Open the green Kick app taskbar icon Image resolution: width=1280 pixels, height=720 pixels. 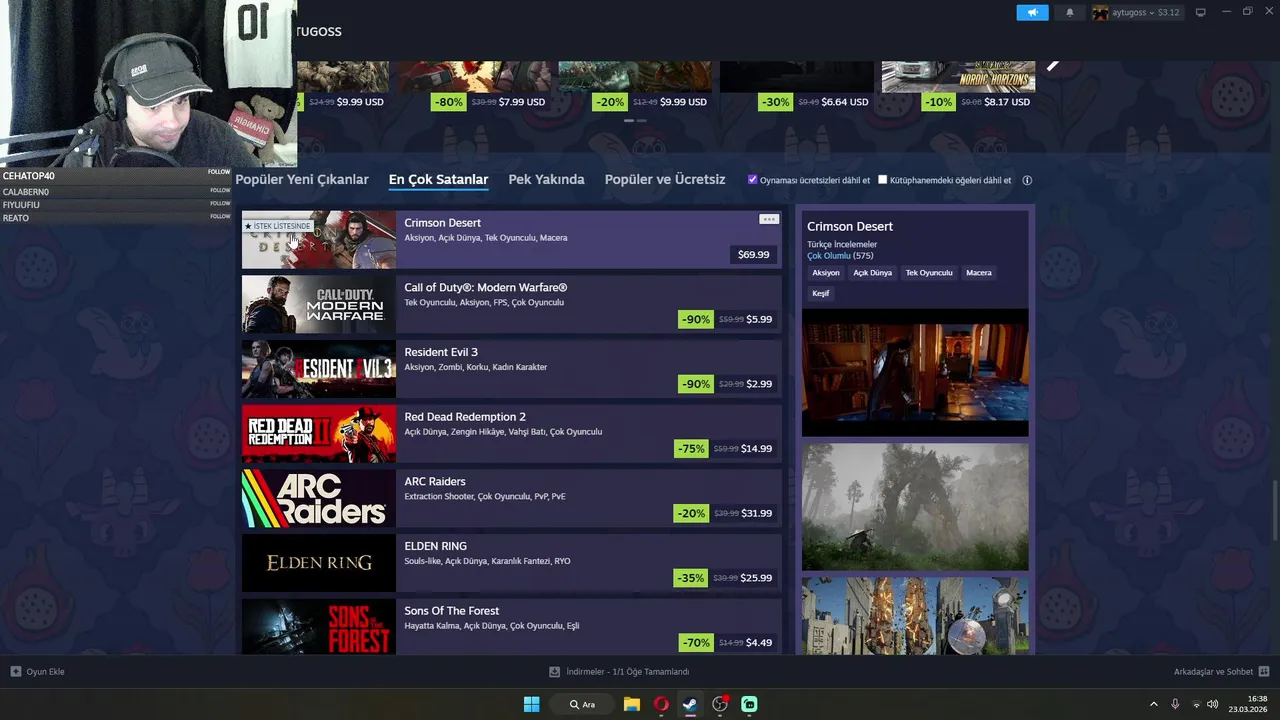pyautogui.click(x=749, y=704)
